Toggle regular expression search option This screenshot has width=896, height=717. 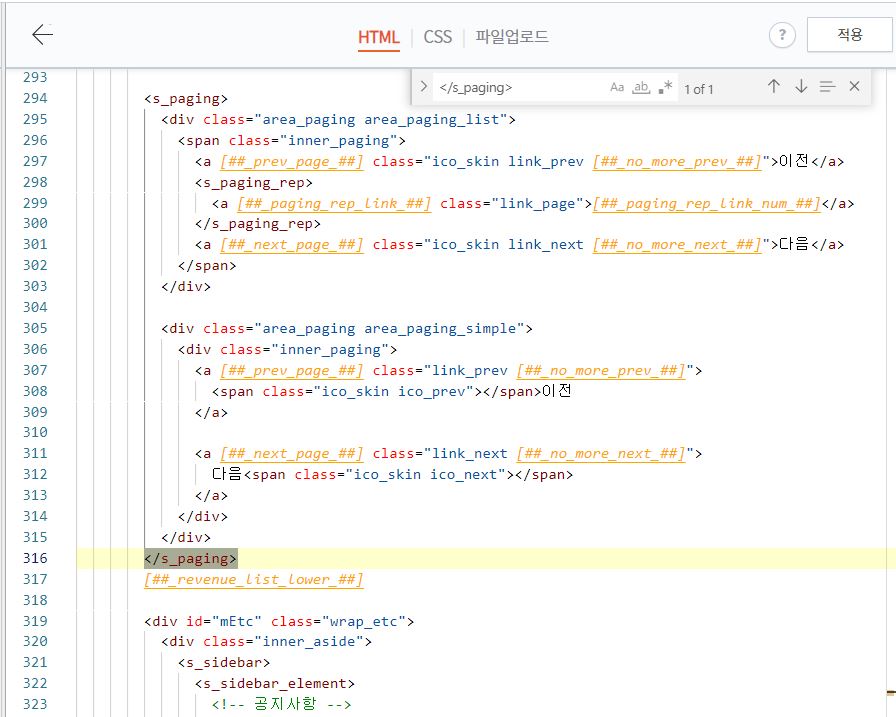665,87
